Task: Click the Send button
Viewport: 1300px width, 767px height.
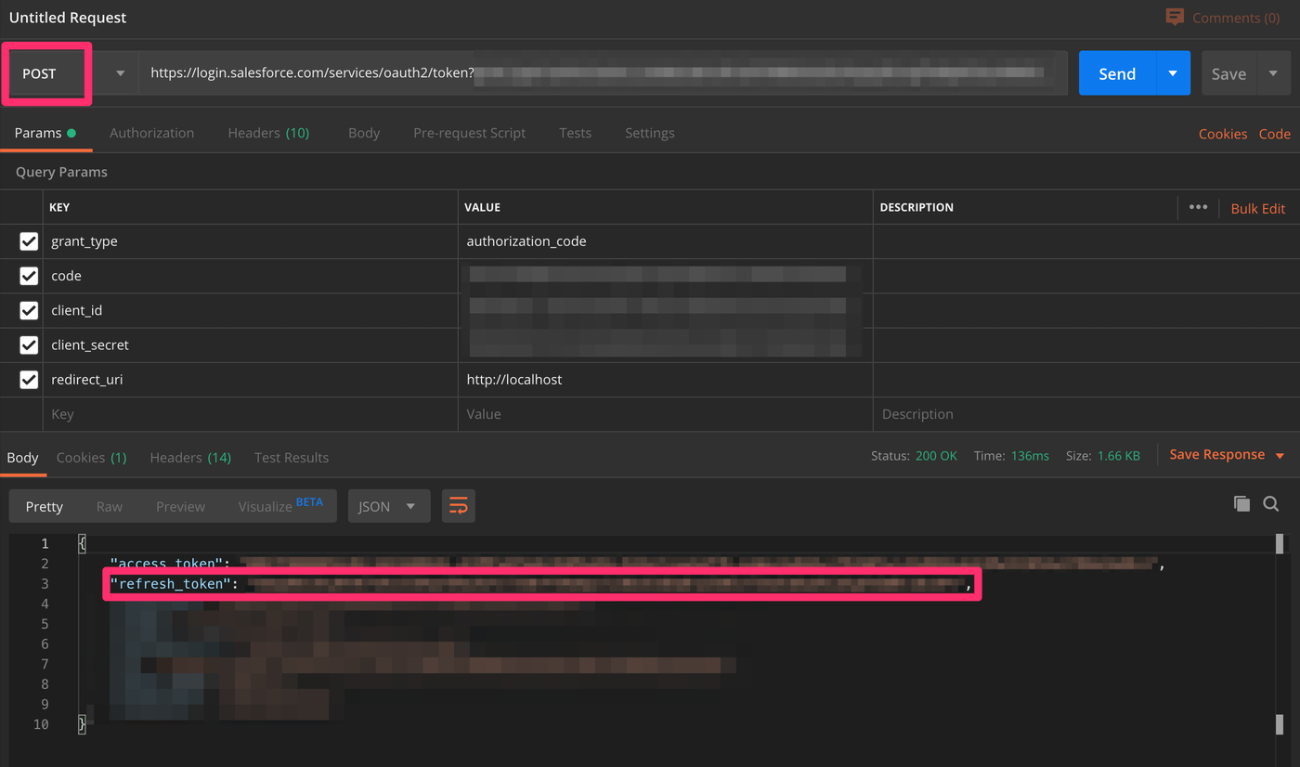Action: pyautogui.click(x=1117, y=73)
